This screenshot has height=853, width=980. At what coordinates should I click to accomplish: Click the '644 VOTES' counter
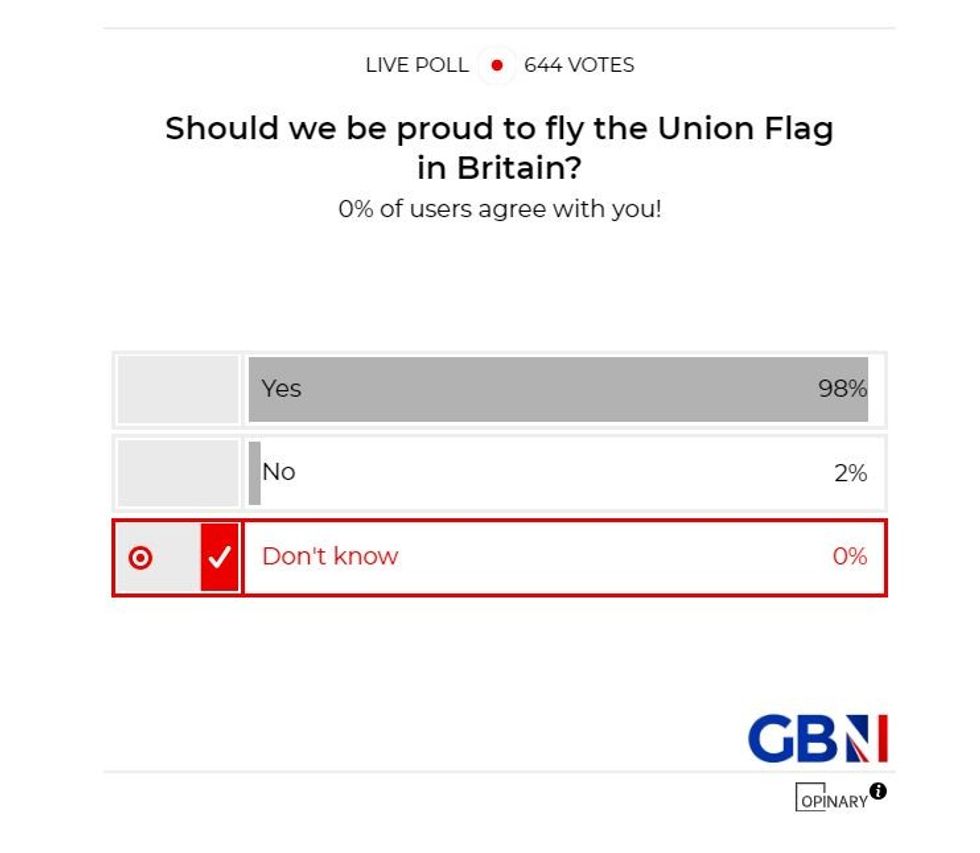(579, 66)
